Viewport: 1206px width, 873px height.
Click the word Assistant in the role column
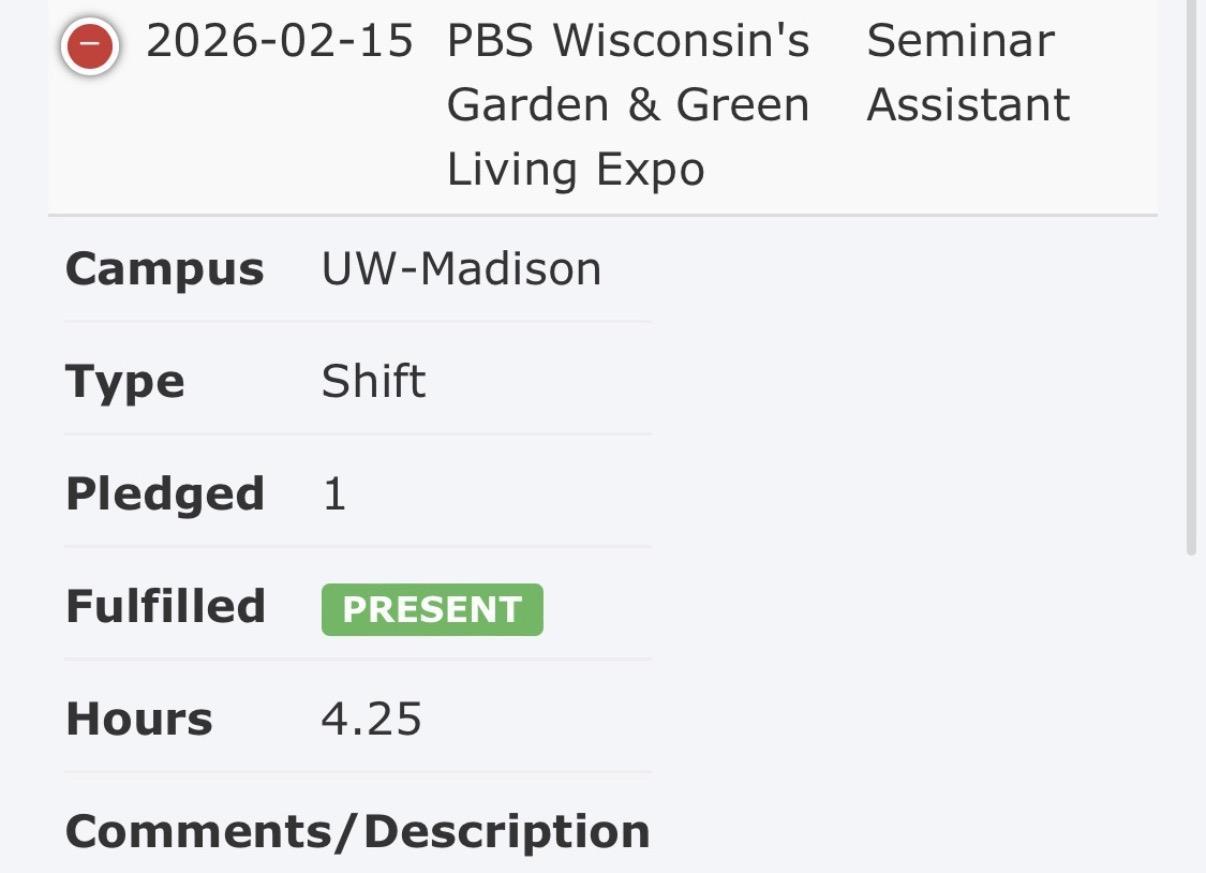[967, 105]
